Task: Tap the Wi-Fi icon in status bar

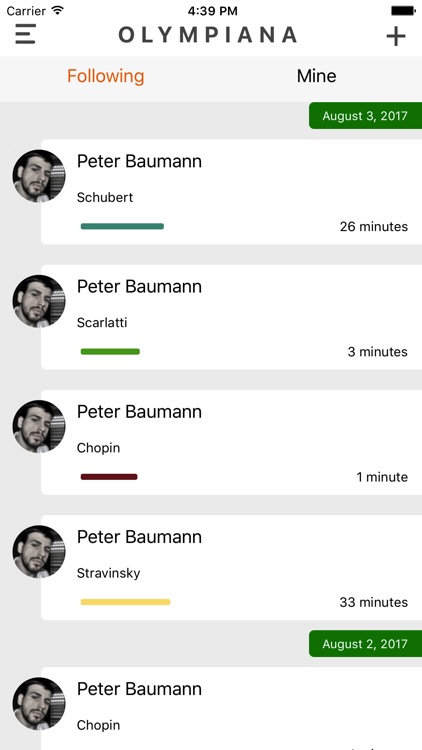Action: pos(58,10)
